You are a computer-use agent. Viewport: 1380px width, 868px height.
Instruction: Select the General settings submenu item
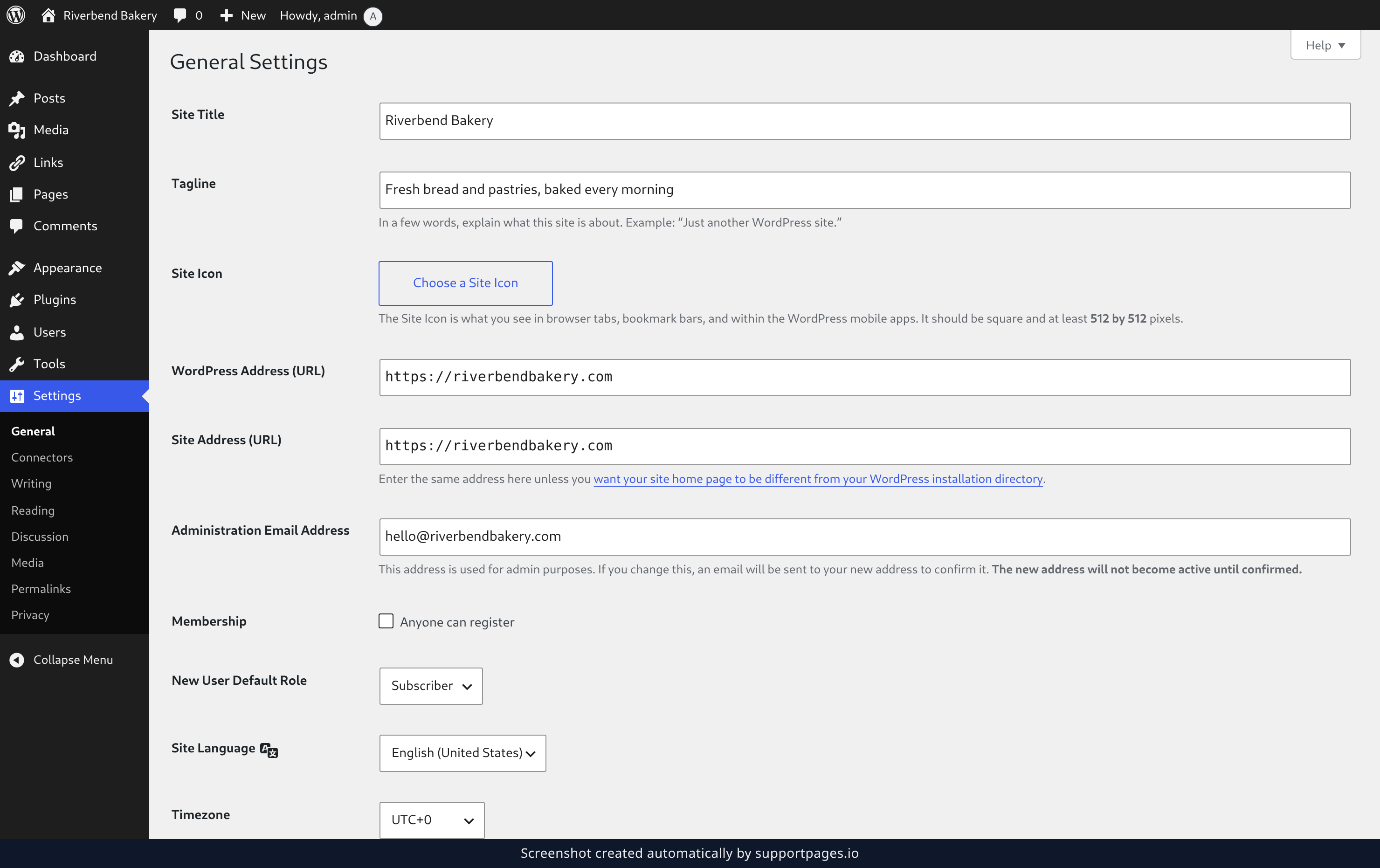pyautogui.click(x=33, y=431)
